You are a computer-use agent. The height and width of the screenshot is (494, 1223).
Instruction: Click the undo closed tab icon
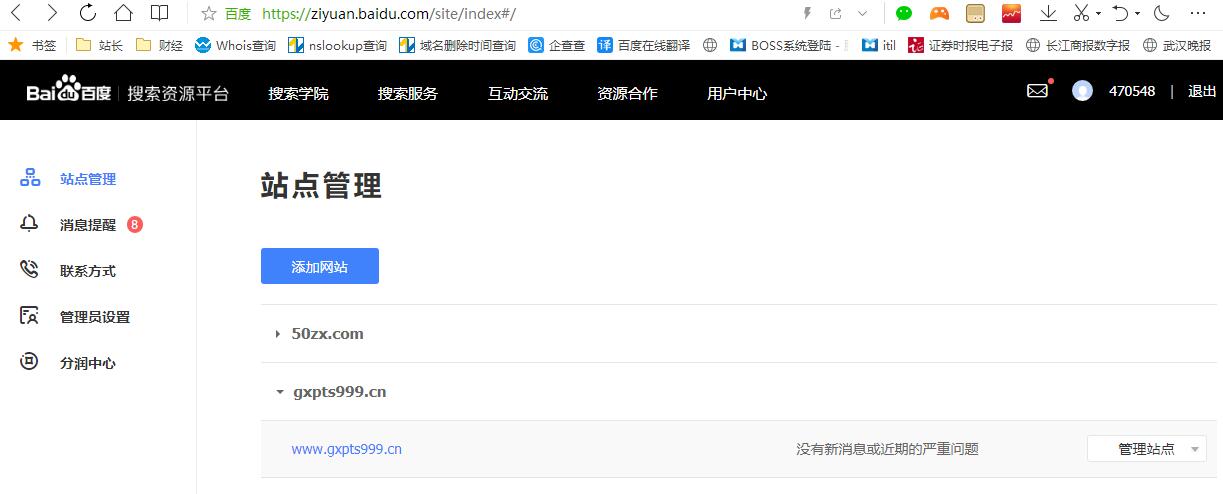(1120, 13)
